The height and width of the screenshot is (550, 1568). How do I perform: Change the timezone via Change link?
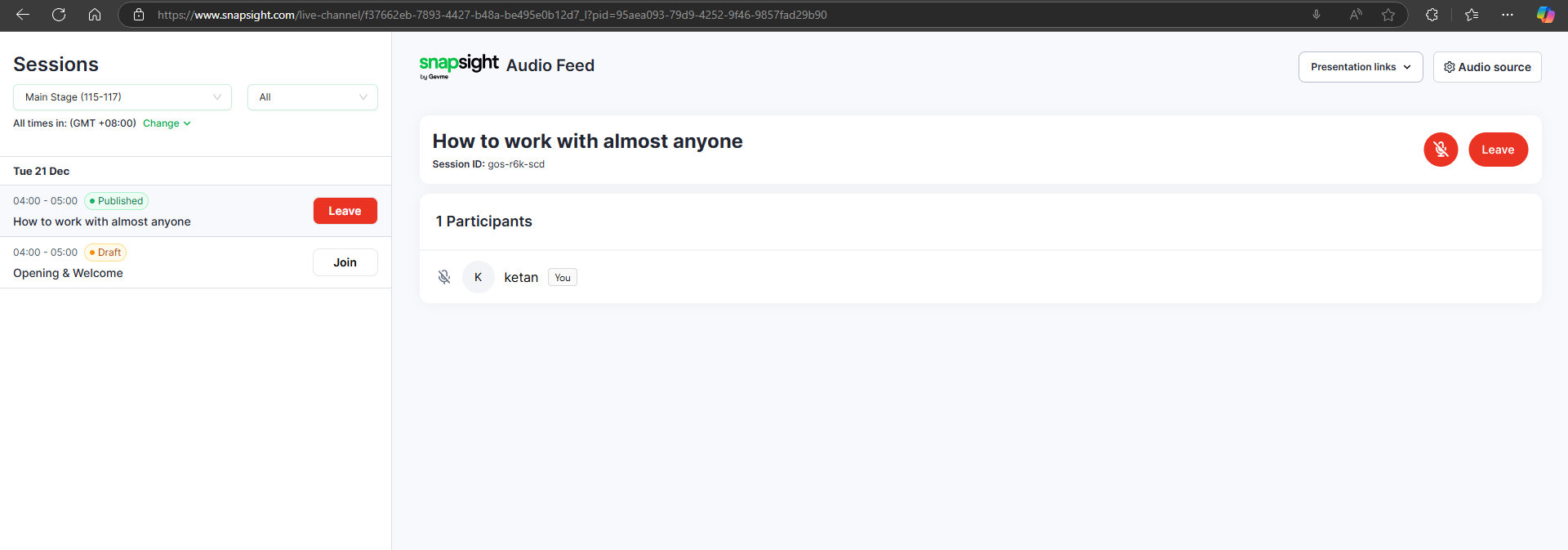(x=167, y=123)
